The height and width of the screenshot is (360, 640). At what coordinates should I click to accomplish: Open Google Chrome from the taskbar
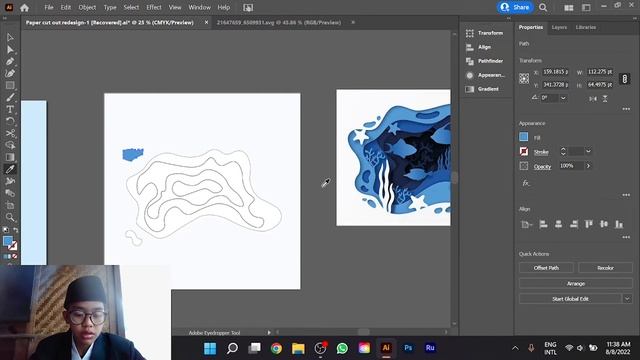276,348
